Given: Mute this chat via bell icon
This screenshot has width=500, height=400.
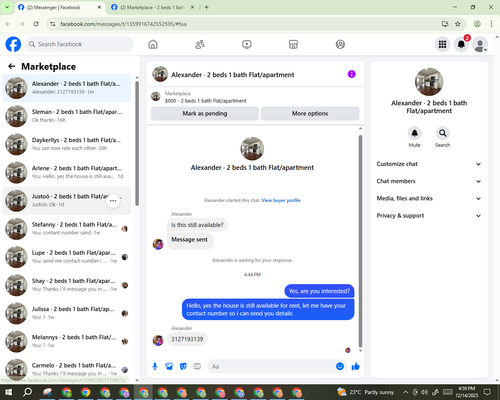Looking at the screenshot, I should click(x=414, y=133).
